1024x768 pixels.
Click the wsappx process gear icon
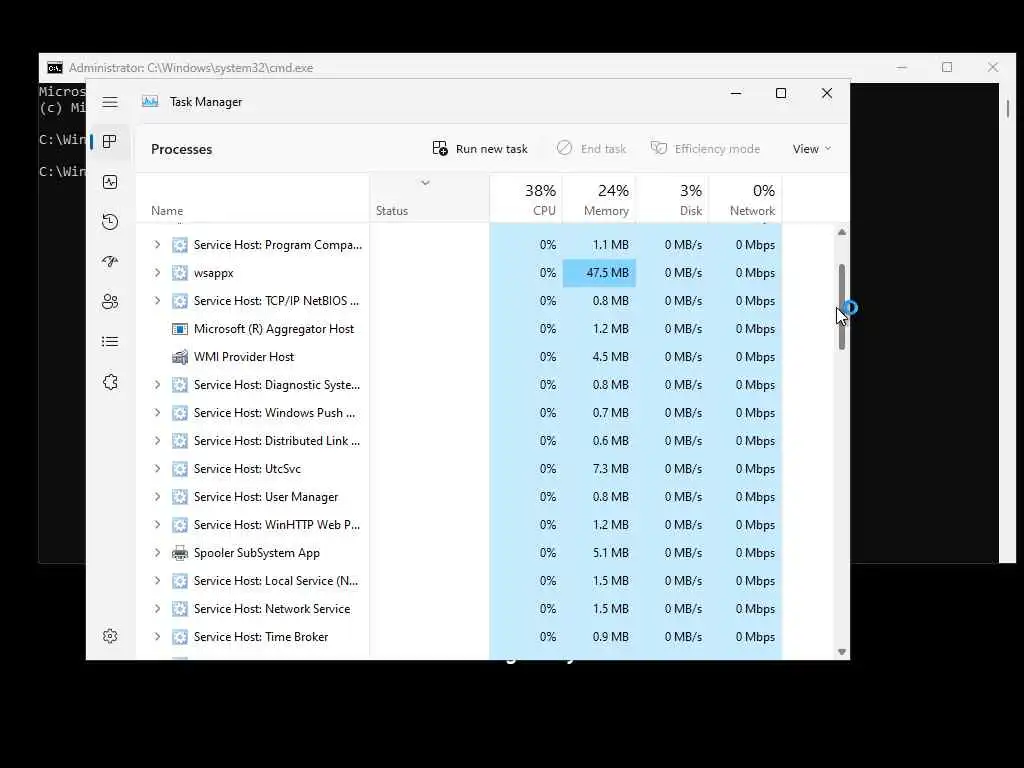[x=180, y=273]
